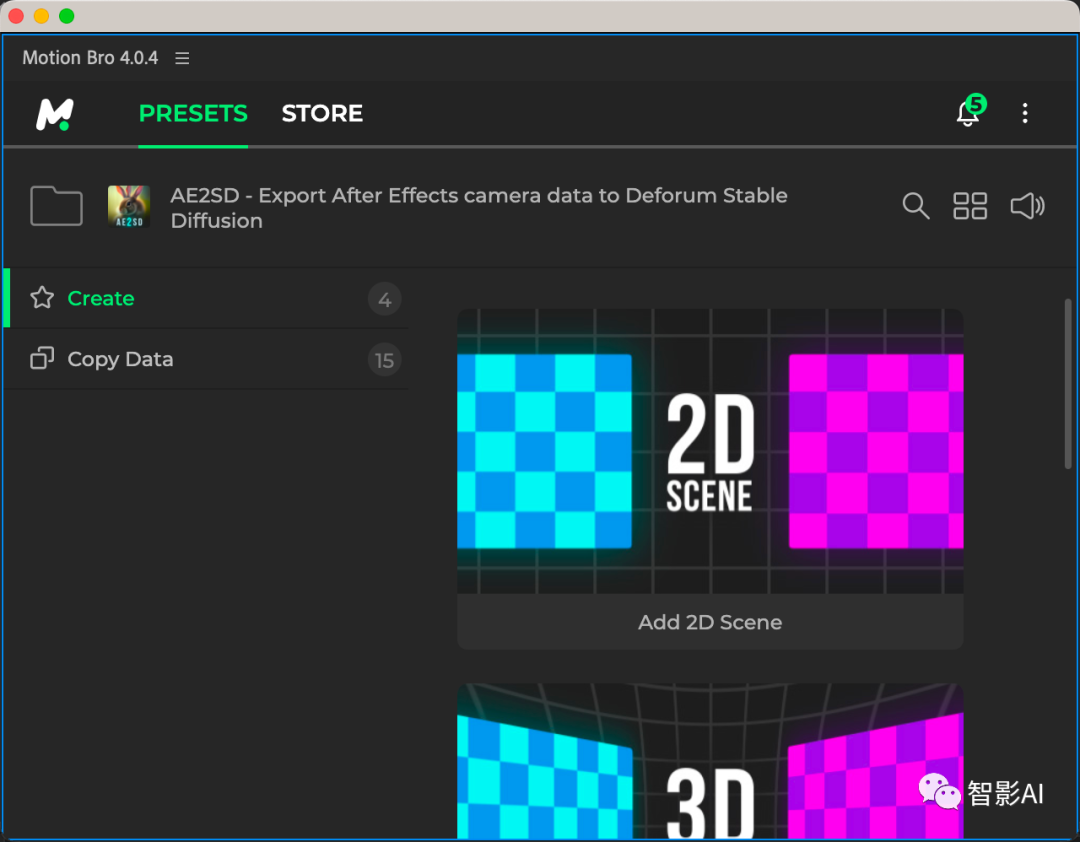Click the star icon beside Create
Screen dimensions: 1080x842
pos(42,298)
